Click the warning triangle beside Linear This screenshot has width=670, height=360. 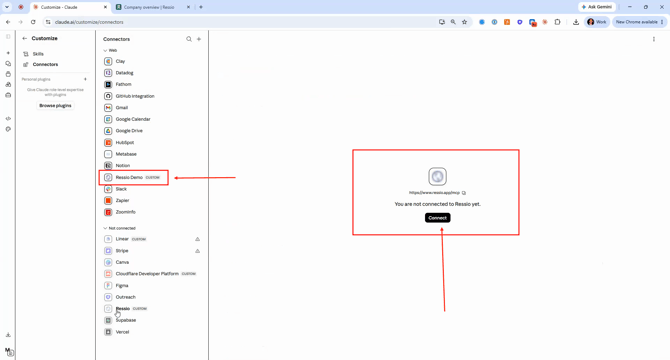tap(197, 239)
